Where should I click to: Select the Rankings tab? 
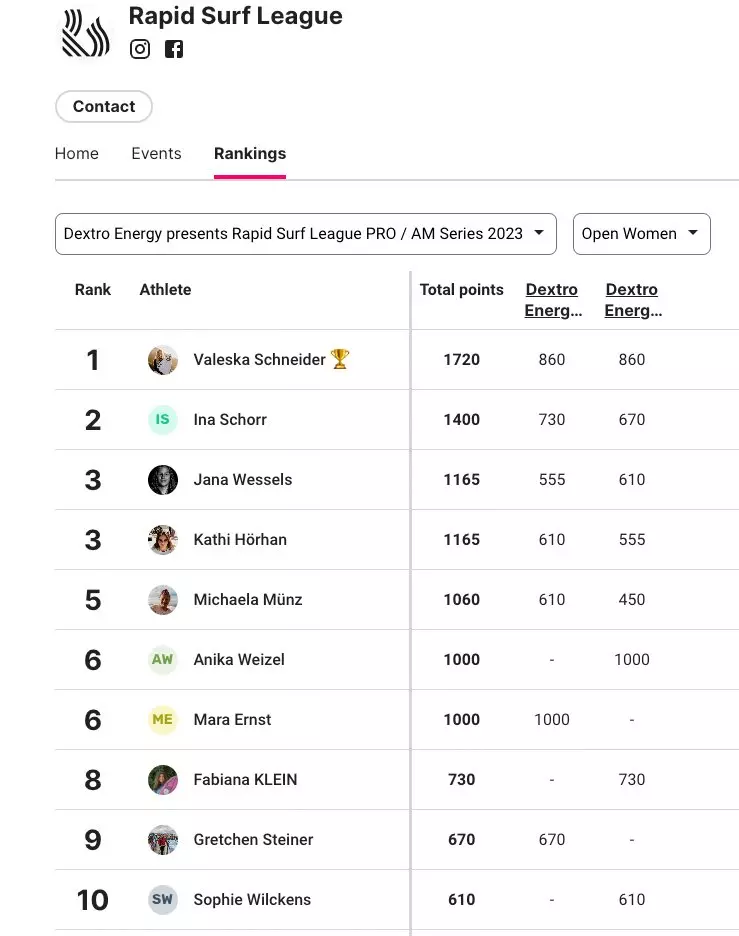click(250, 154)
